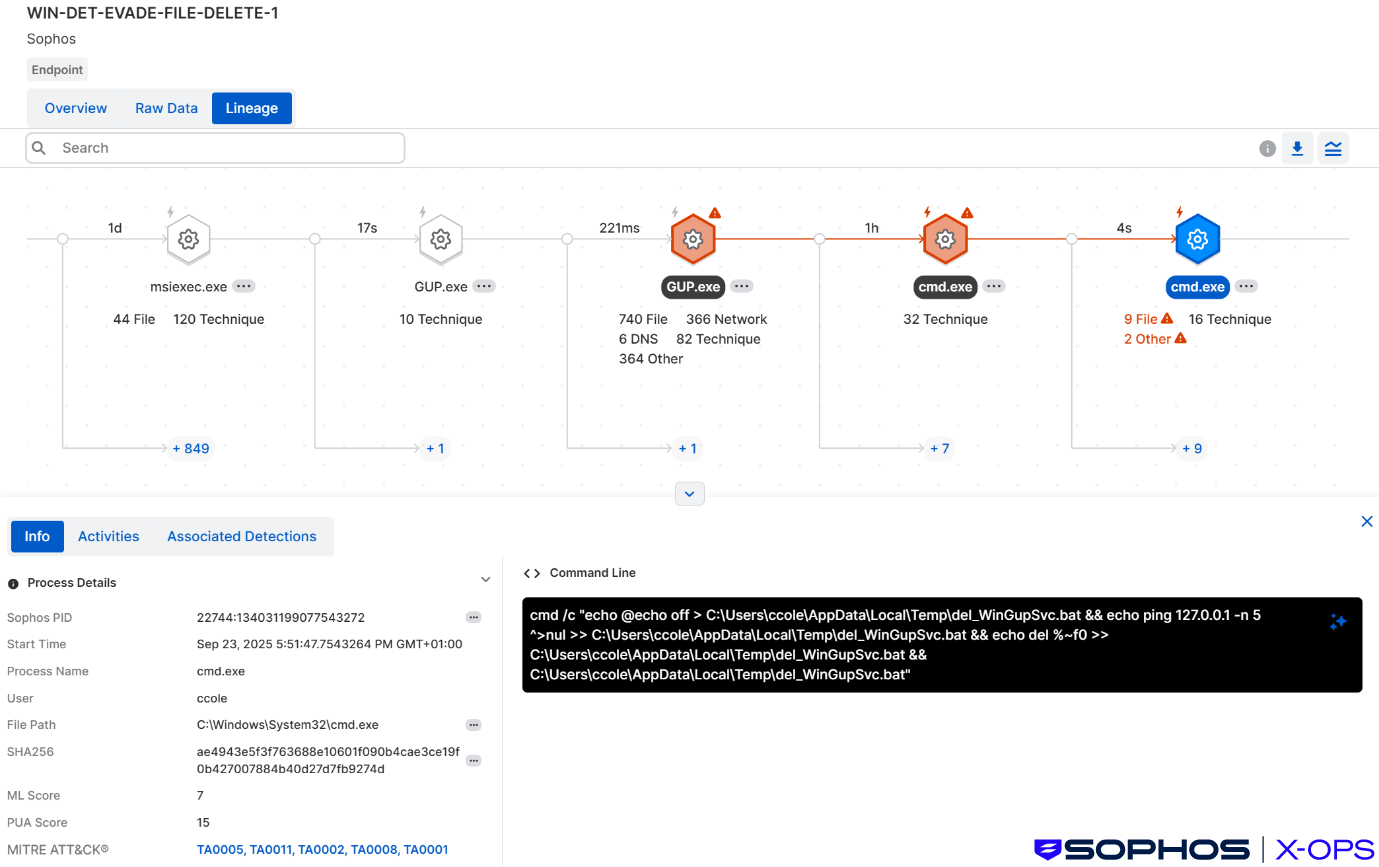The height and width of the screenshot is (867, 1379).
Task: Close the process details panel
Action: [x=1367, y=521]
